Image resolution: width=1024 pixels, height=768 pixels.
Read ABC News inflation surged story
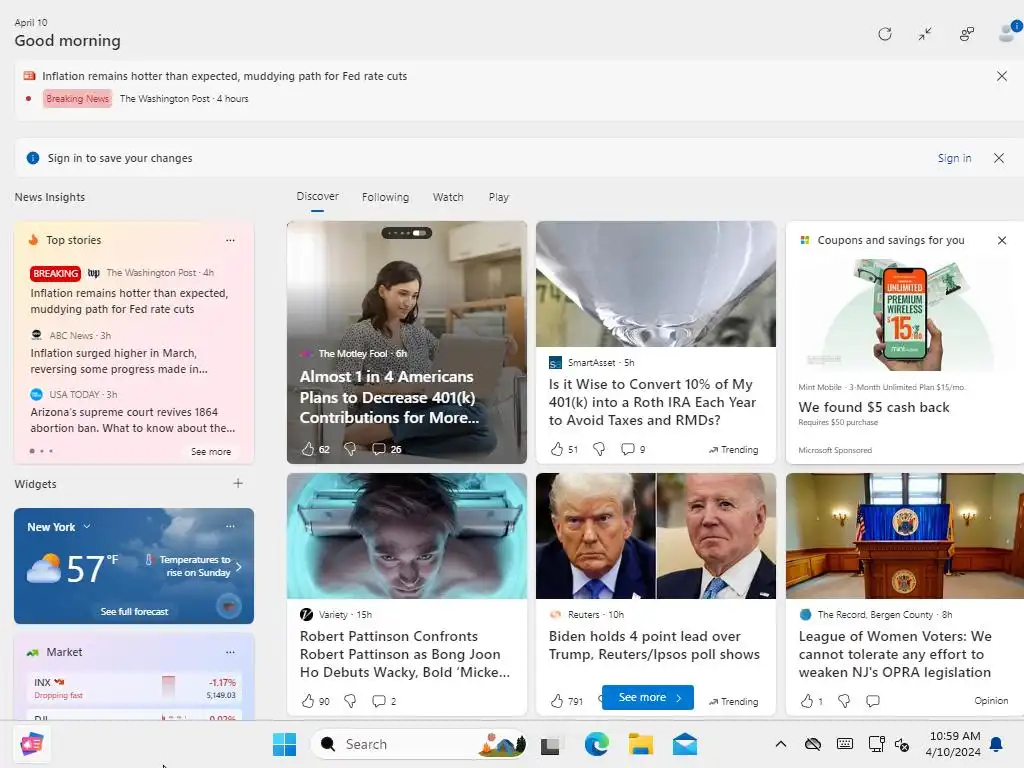pos(119,361)
